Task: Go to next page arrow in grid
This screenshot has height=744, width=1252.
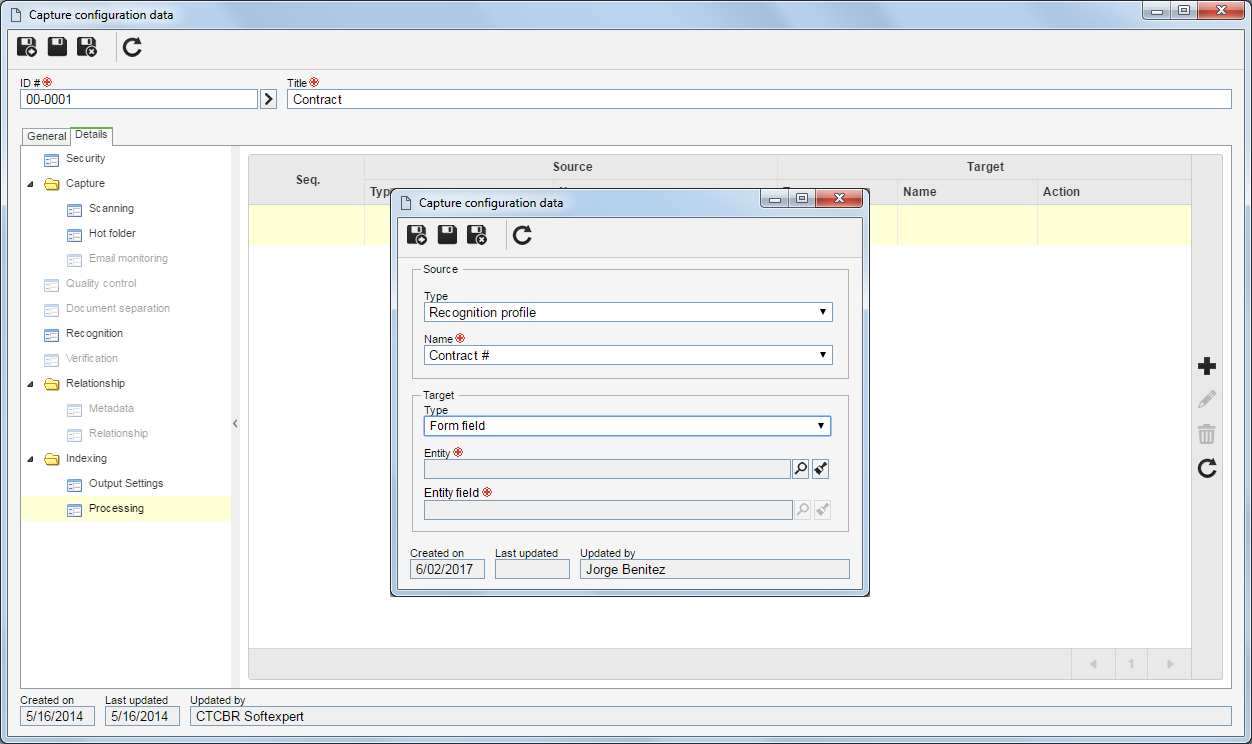Action: tap(1167, 664)
